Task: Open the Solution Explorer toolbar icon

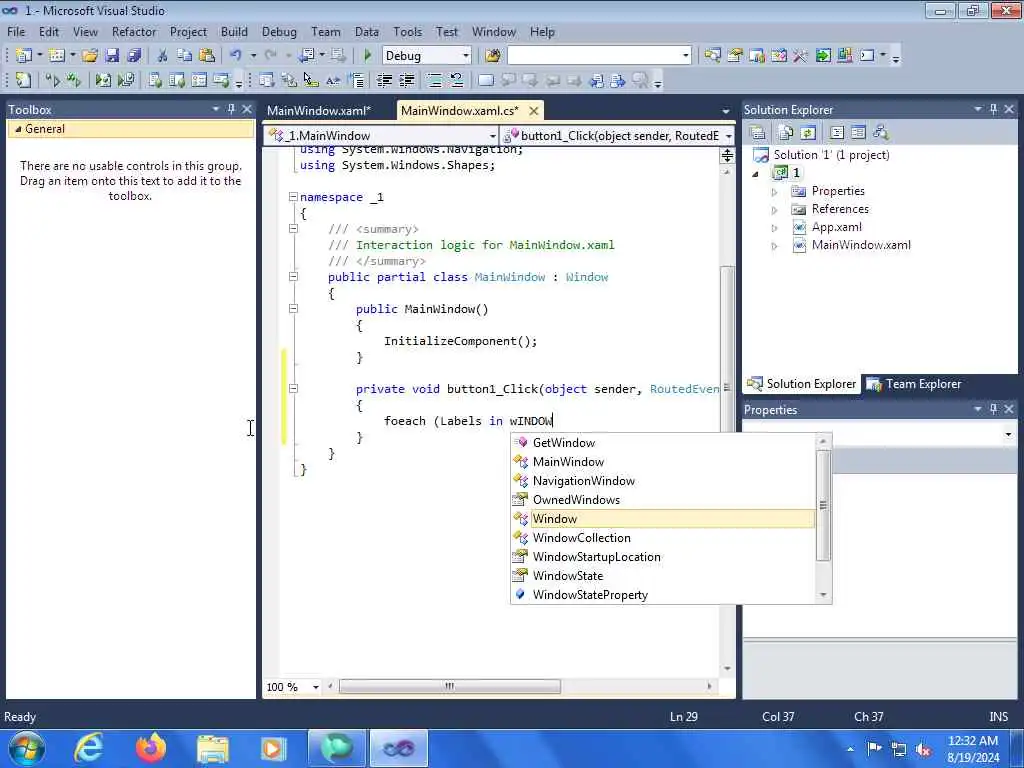Action: click(x=712, y=56)
